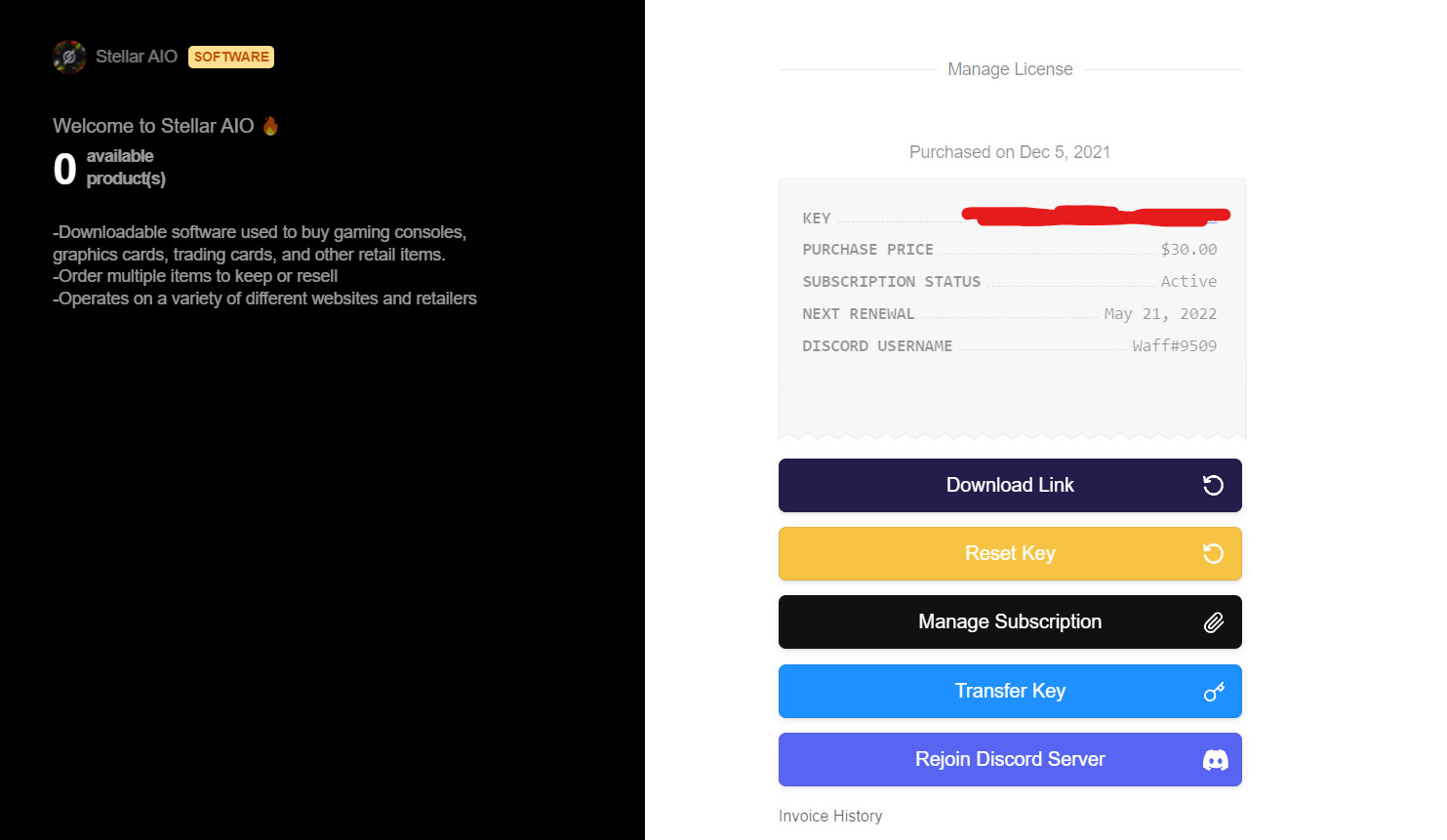Click the Discord logo icon
The height and width of the screenshot is (840, 1447).
[1215, 760]
